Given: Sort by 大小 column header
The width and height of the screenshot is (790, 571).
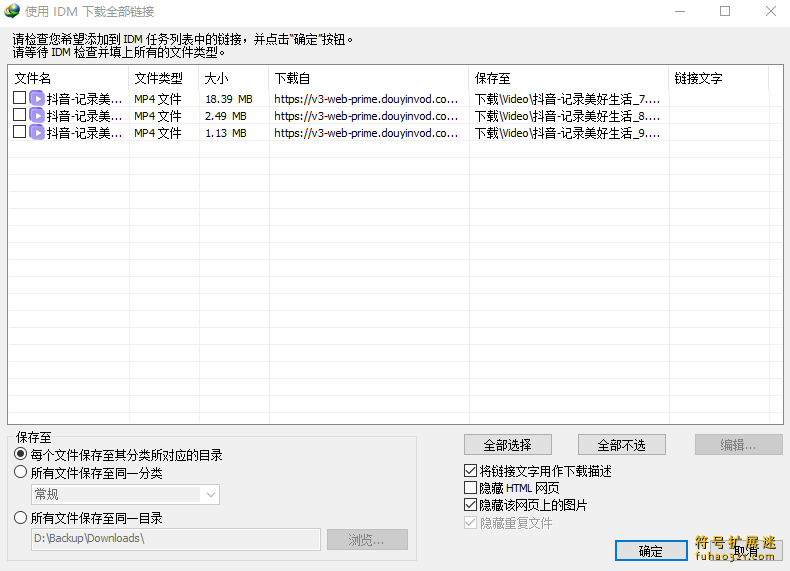Looking at the screenshot, I should [234, 78].
